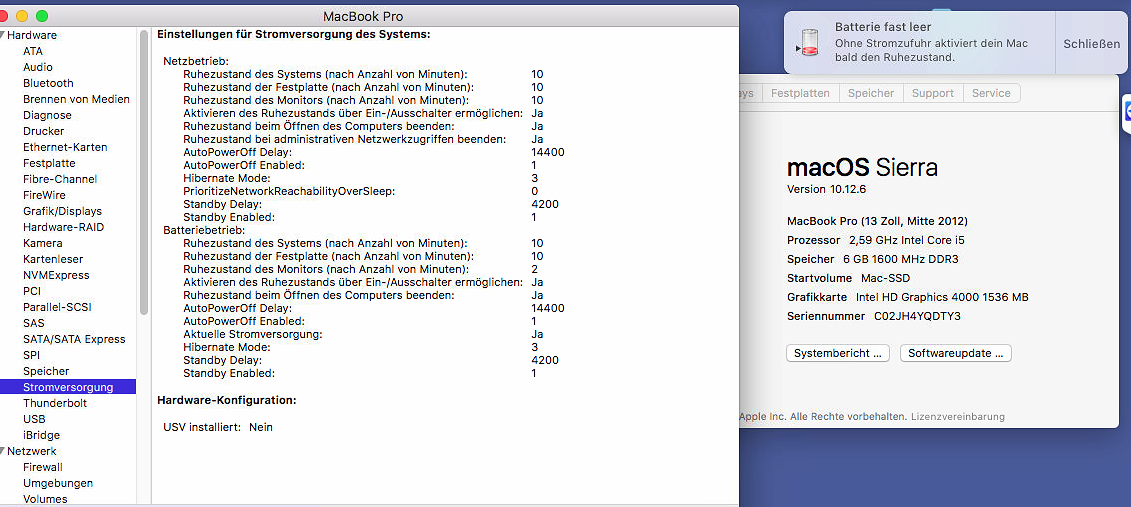This screenshot has height=507, width=1131.
Task: Click the low battery notification icon
Action: coord(809,43)
